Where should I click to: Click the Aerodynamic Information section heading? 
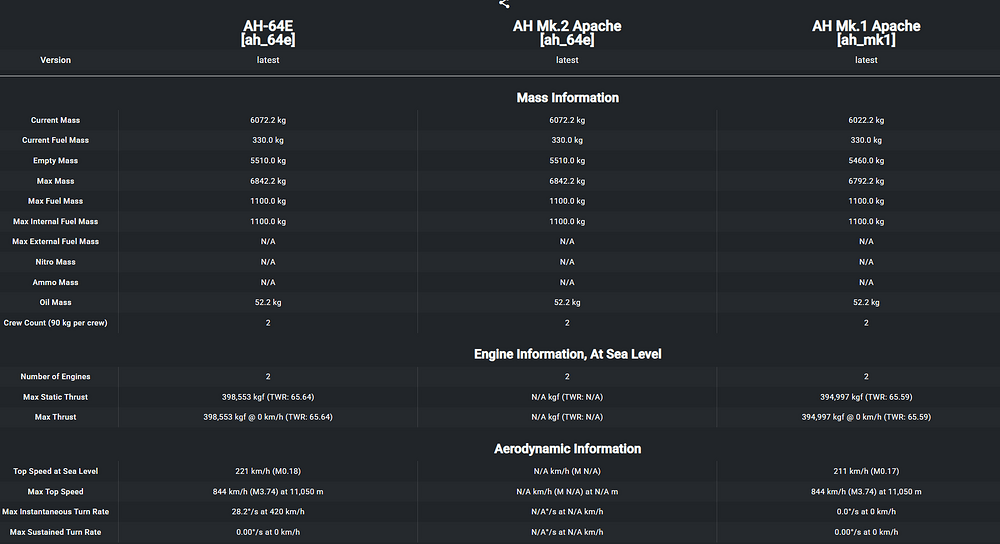point(567,449)
